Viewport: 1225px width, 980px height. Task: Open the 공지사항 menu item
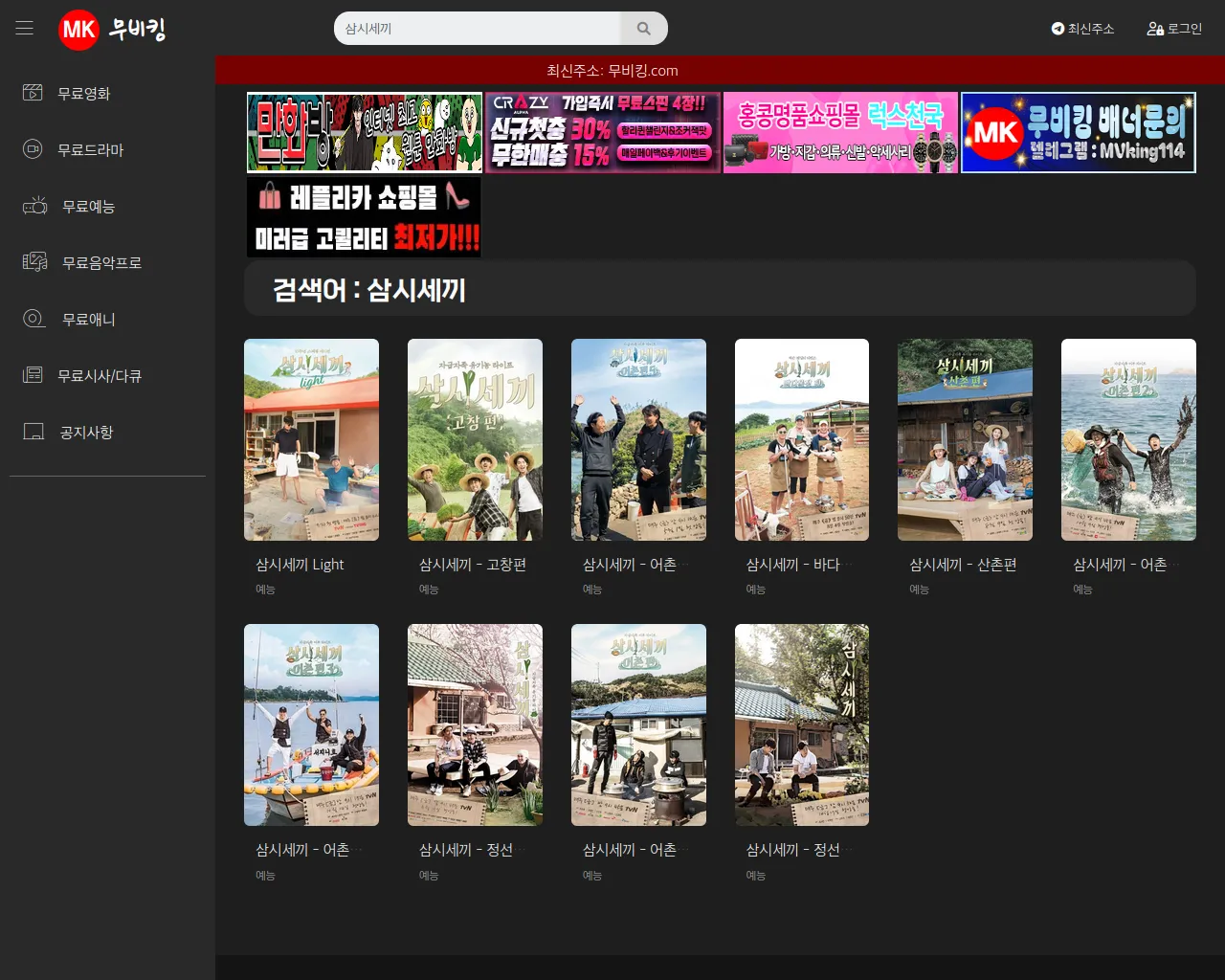(x=86, y=433)
